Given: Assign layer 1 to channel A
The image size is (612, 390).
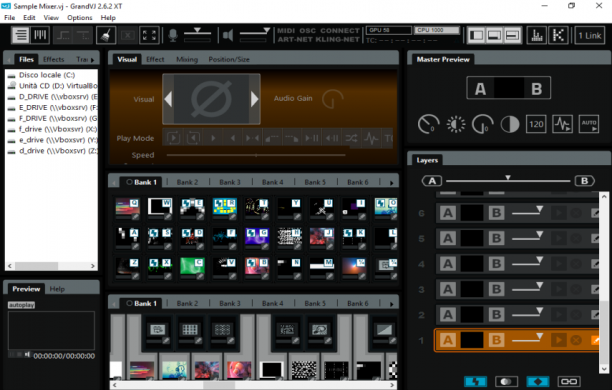Looking at the screenshot, I should click(448, 340).
